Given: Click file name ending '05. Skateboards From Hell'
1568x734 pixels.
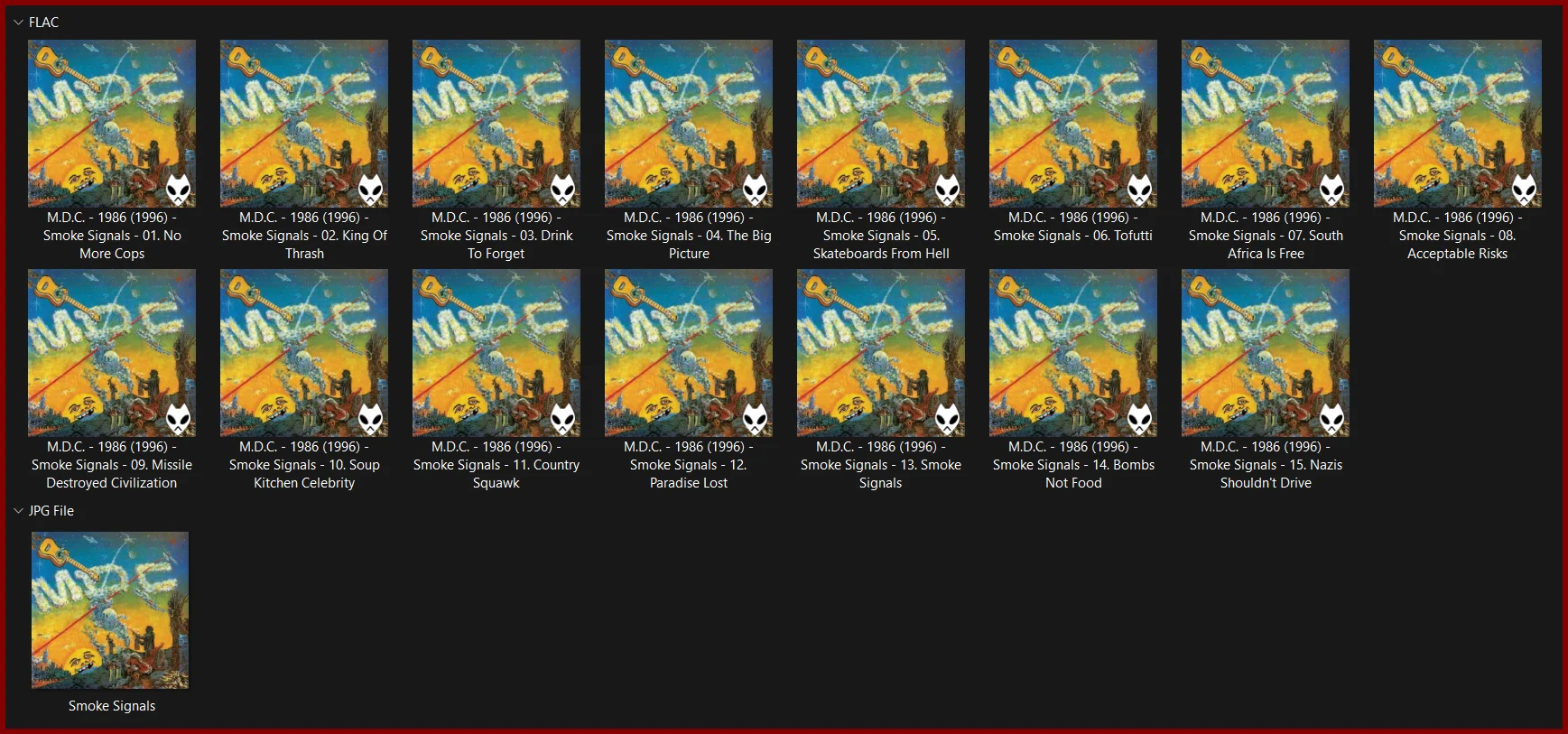Looking at the screenshot, I should tap(881, 236).
